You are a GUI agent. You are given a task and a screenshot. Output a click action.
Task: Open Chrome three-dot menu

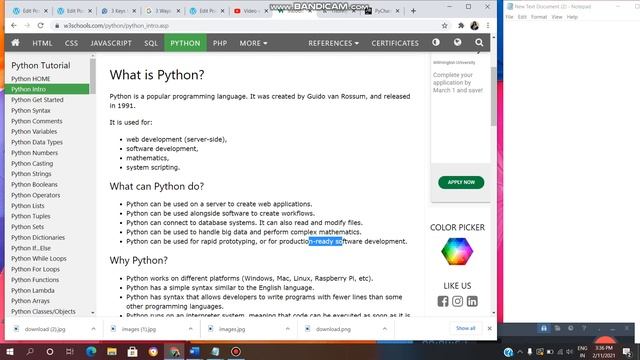click(488, 26)
